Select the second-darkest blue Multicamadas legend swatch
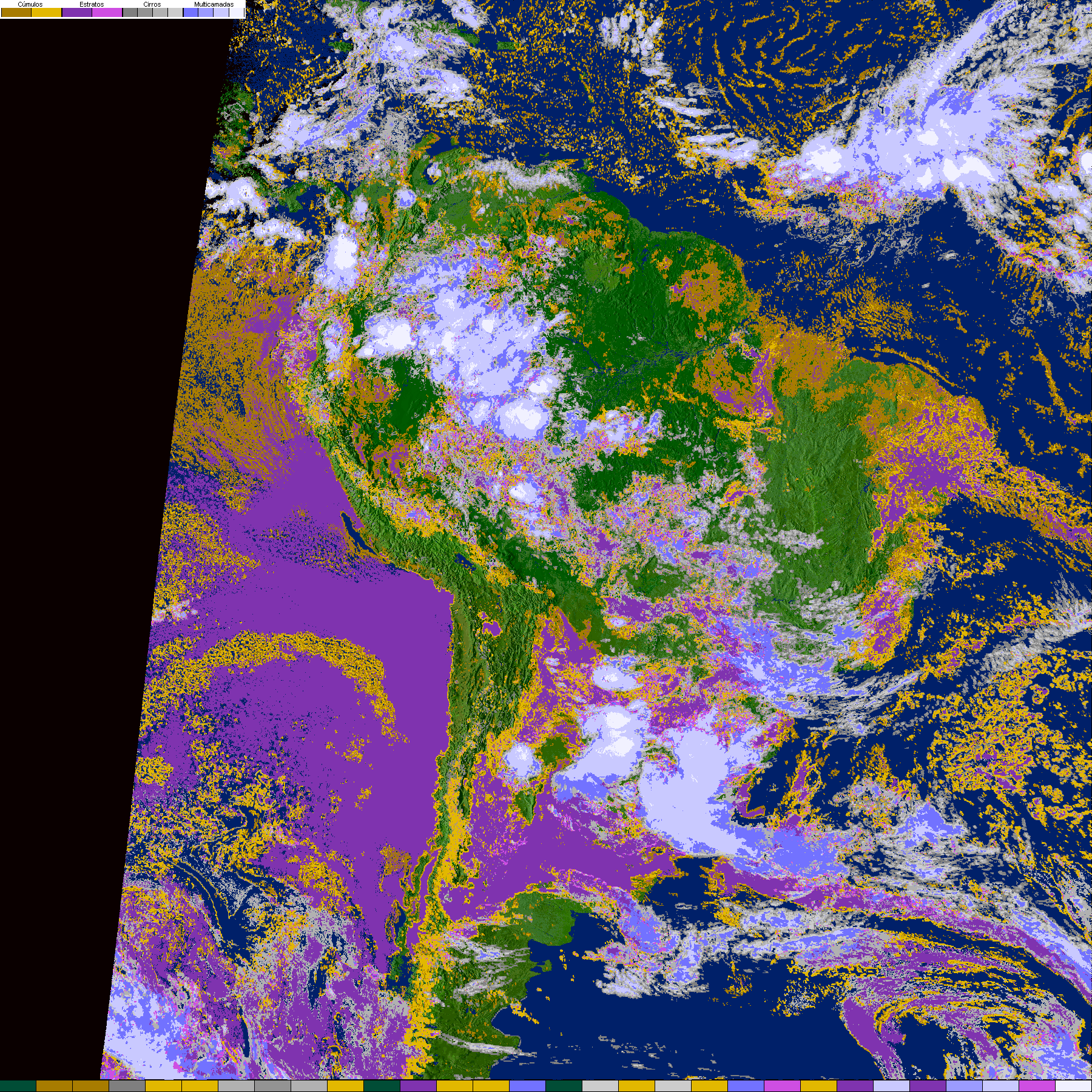1092x1092 pixels. point(206,12)
